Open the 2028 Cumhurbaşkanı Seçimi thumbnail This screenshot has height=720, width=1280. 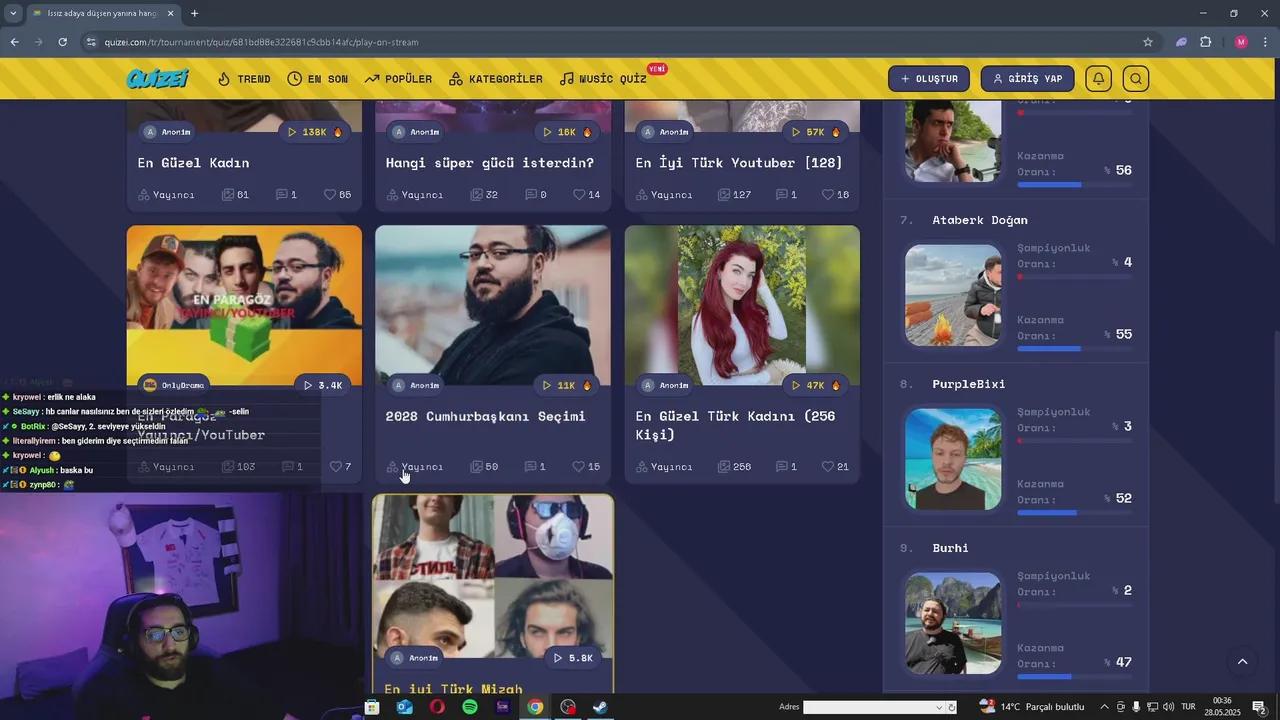point(493,305)
